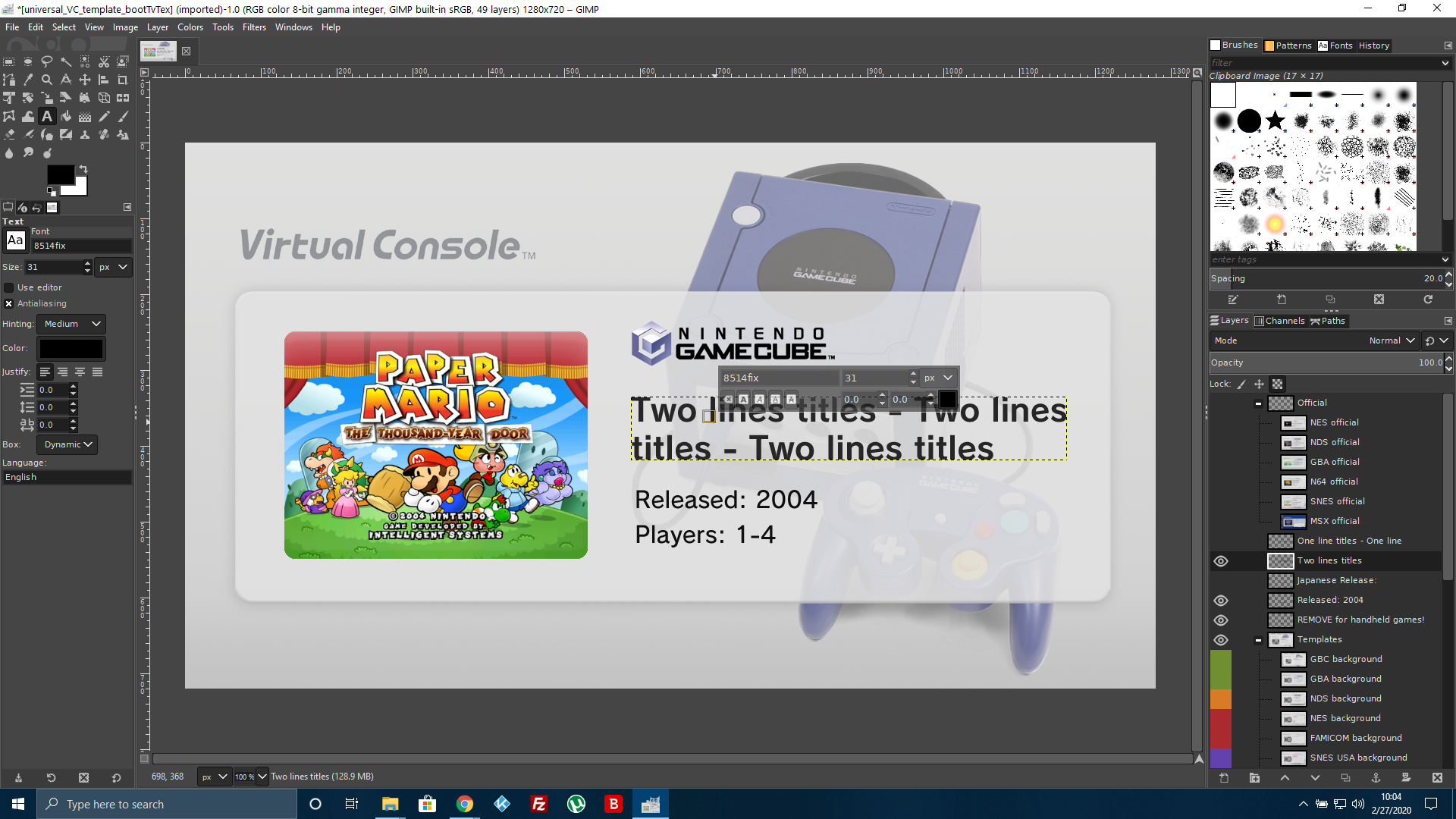1456x819 pixels.
Task: Collapse the Templates layer group
Action: coord(1258,640)
